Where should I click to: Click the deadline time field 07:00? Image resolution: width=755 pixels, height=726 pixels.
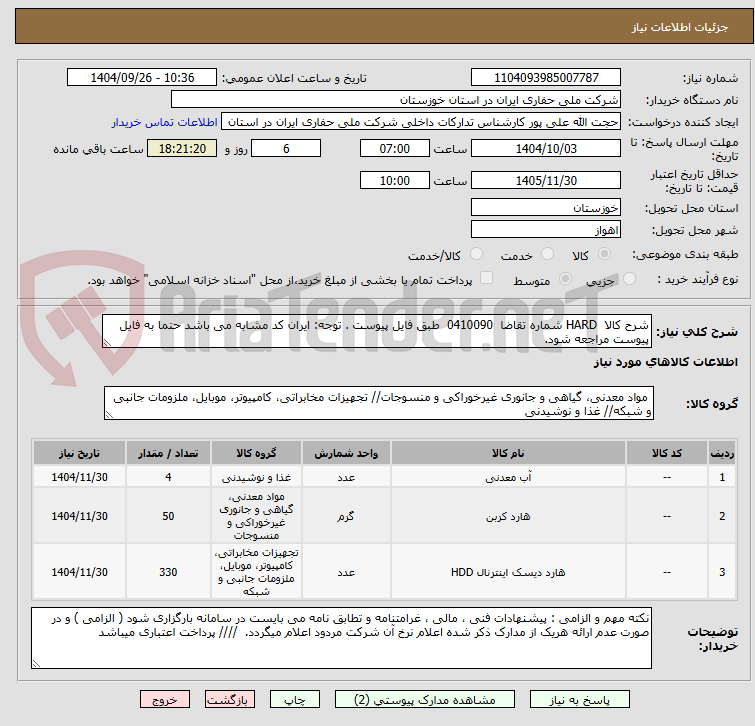coord(394,148)
